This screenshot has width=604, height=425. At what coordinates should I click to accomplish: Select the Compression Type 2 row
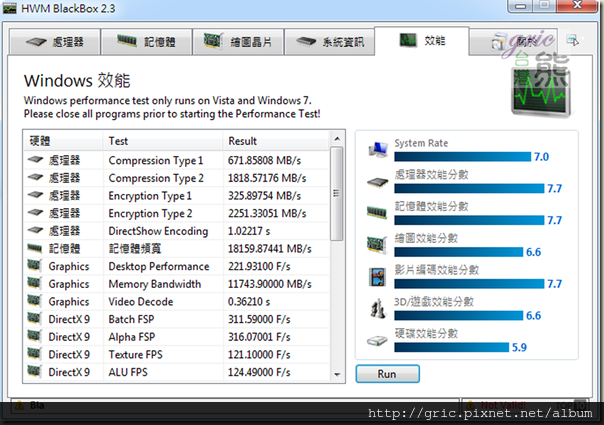coord(176,178)
